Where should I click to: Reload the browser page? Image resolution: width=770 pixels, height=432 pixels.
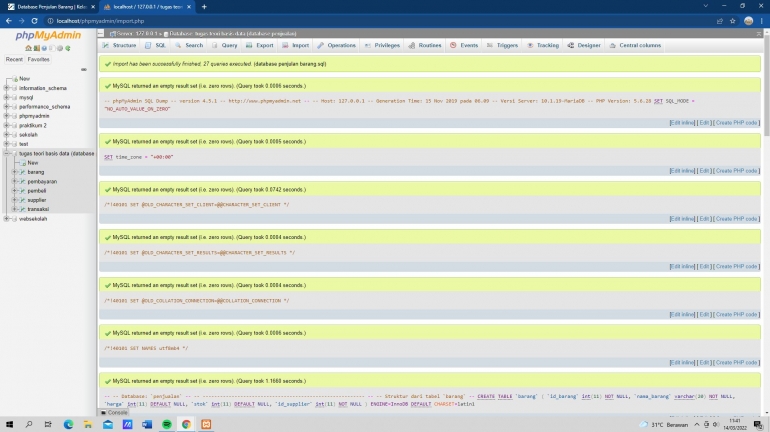point(34,21)
